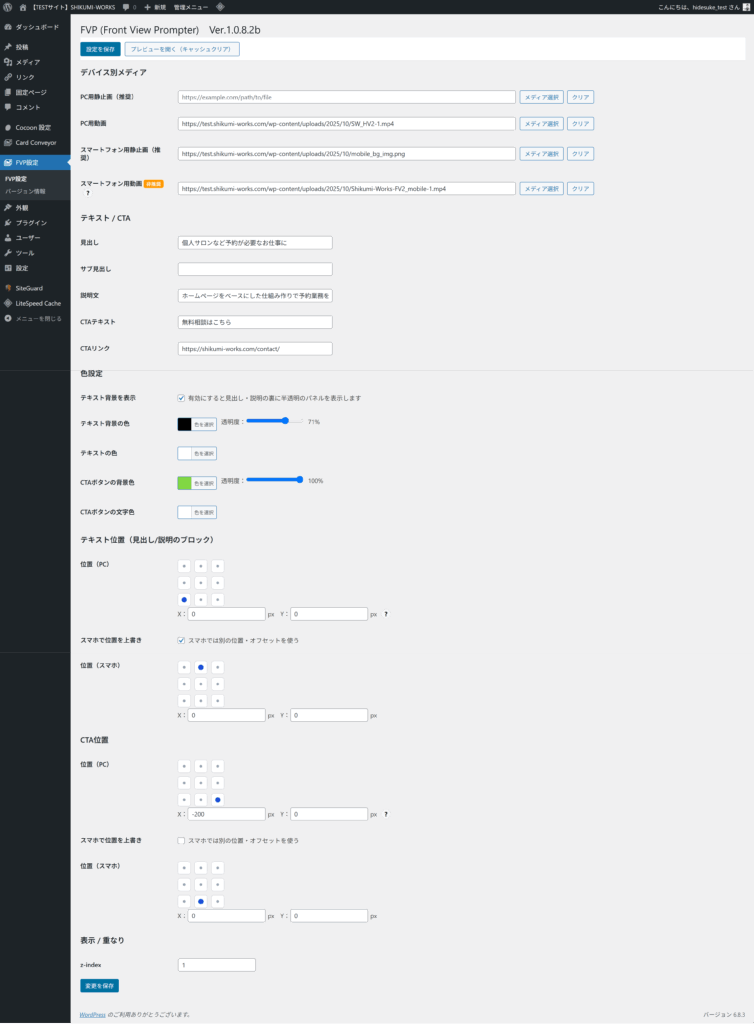754x1024 pixels.
Task: Open the 新規 menu in the admin bar
Action: (155, 6)
